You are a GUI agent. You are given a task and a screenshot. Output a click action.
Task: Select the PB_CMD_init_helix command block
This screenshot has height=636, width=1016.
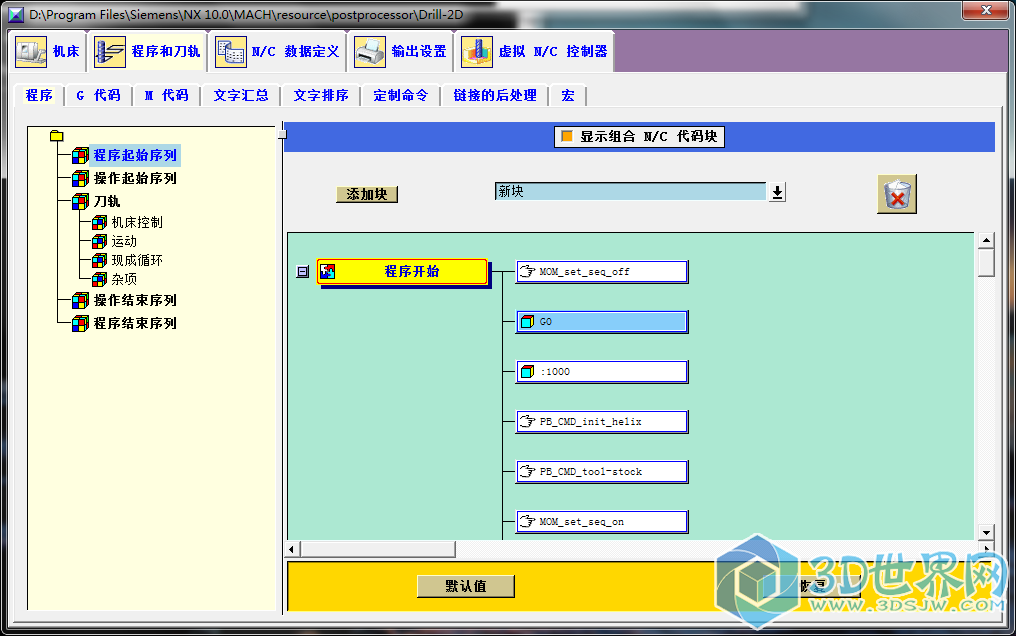[x=601, y=422]
